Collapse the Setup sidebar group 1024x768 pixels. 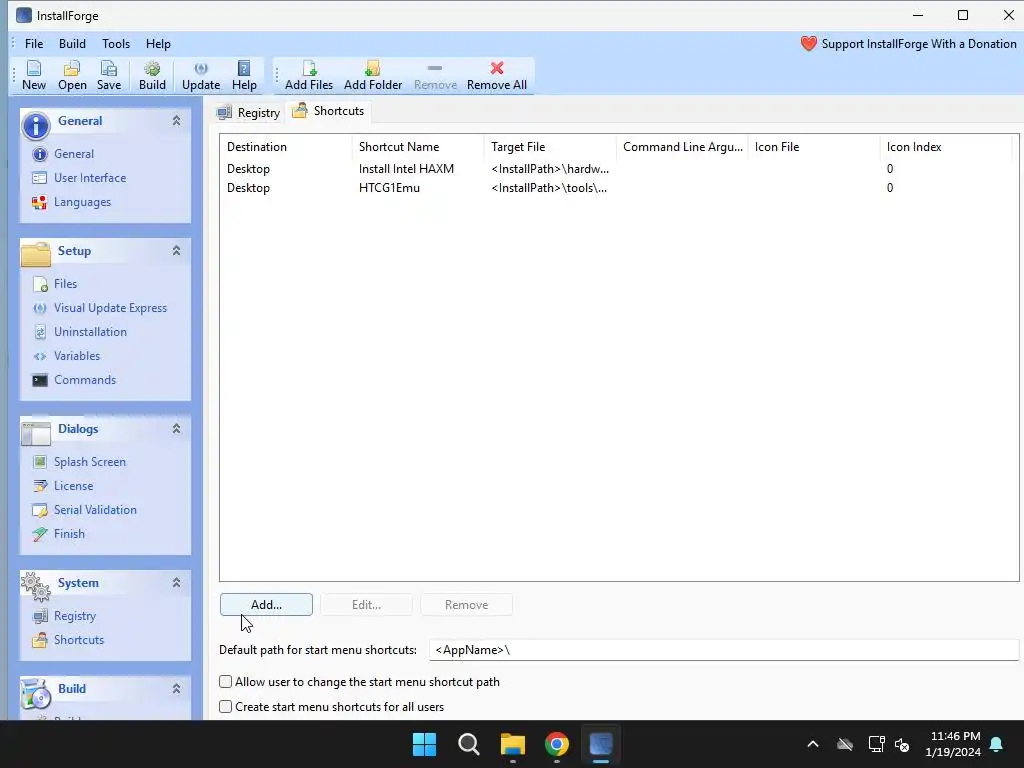tap(176, 251)
